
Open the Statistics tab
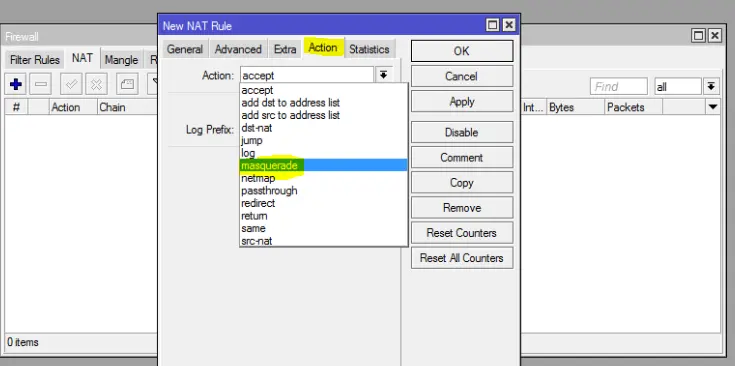pyautogui.click(x=369, y=49)
